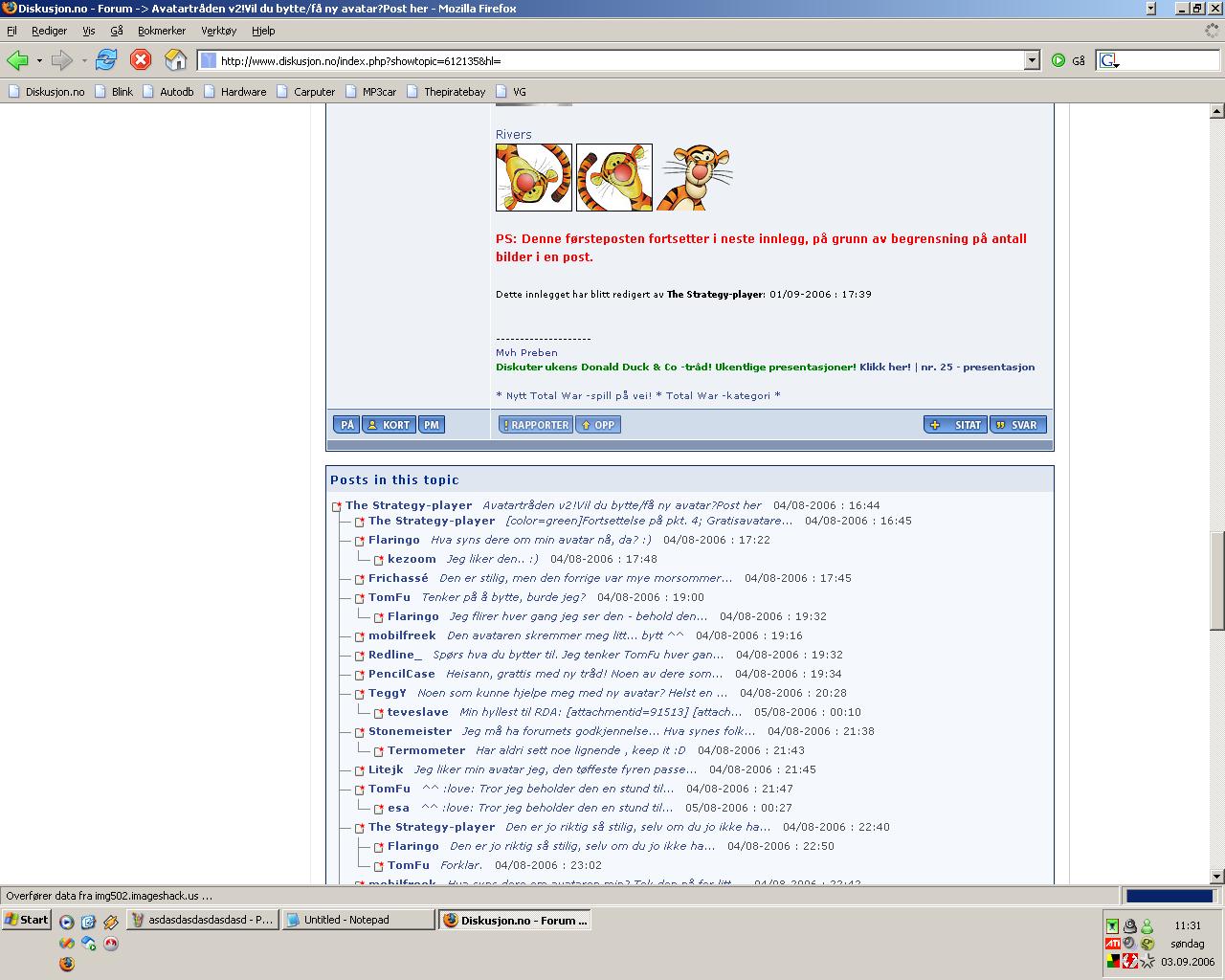The height and width of the screenshot is (980, 1225).
Task: Open the Hardware bookmark
Action: tap(234, 92)
